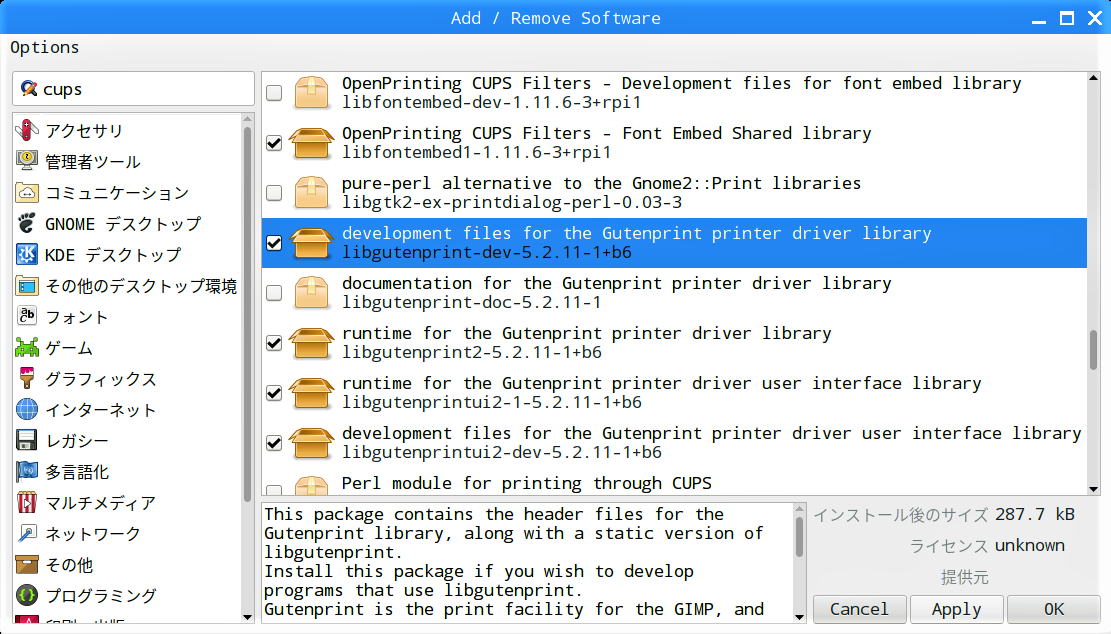
Task: Click the ライセンス unknown value
Action: click(1030, 545)
